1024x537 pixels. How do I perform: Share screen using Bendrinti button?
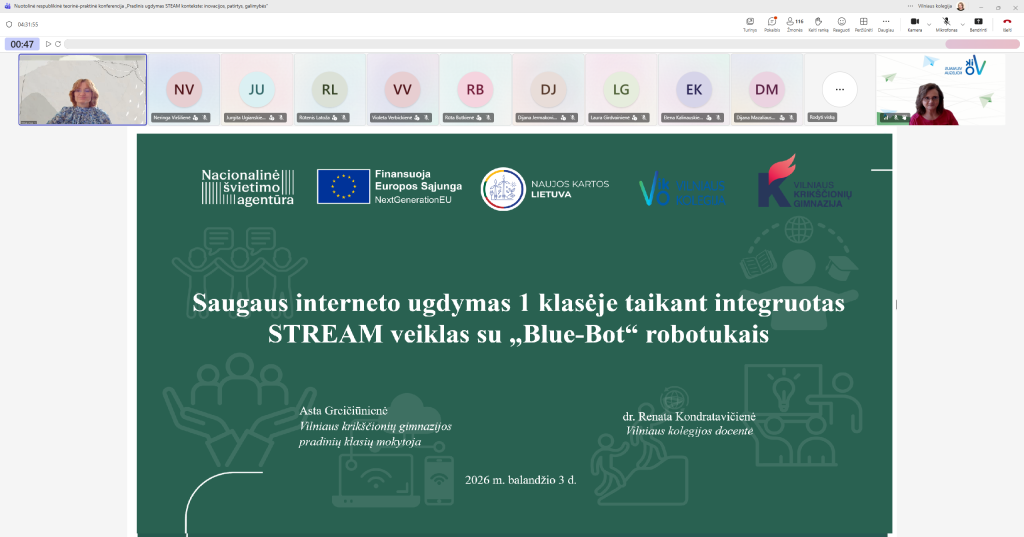pos(978,23)
